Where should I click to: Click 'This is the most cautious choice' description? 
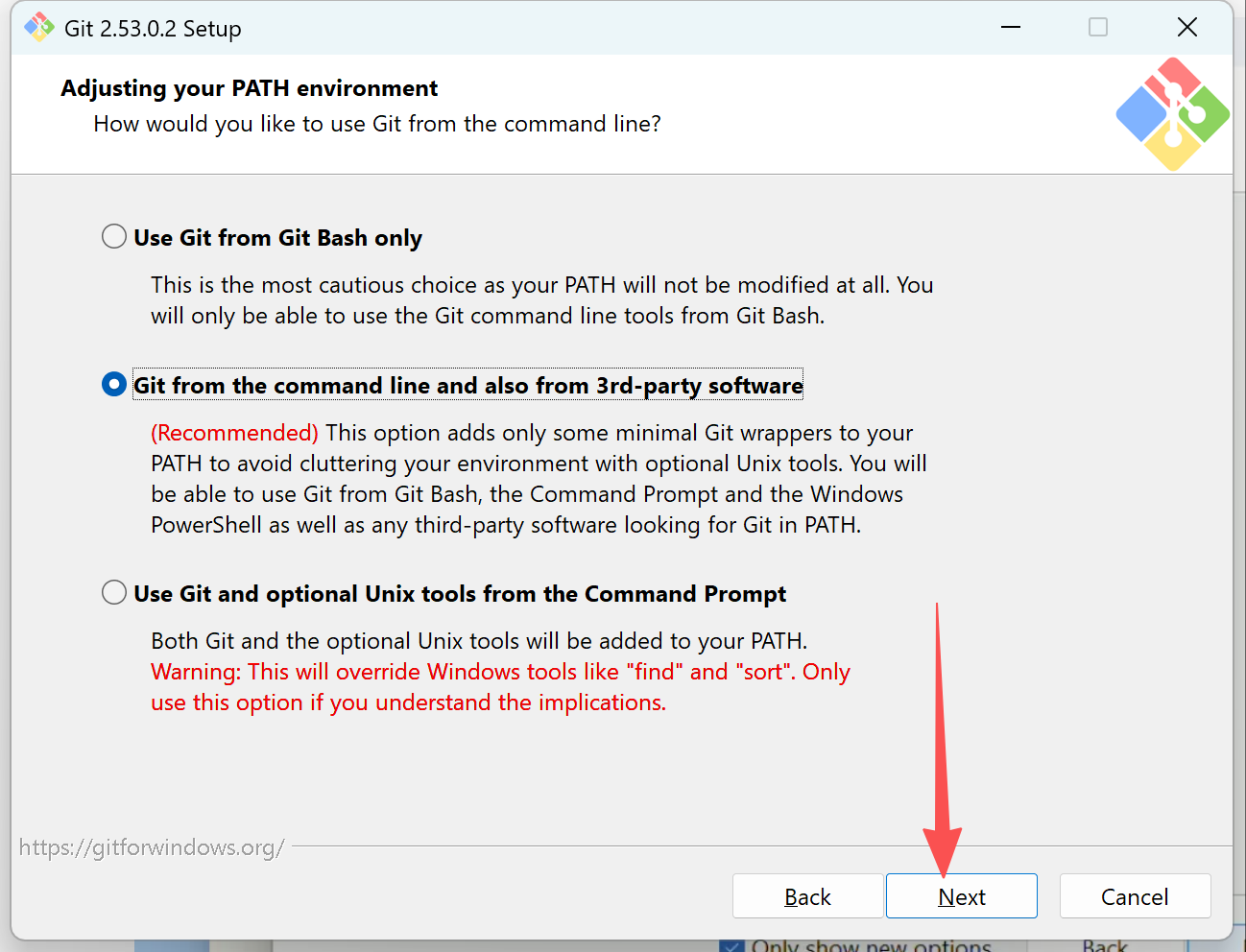[541, 300]
